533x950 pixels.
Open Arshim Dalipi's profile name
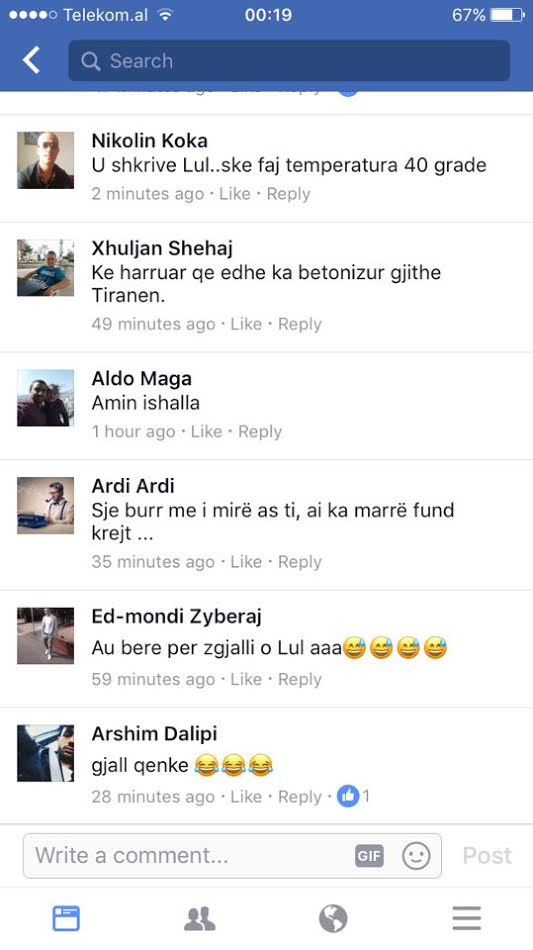coord(154,734)
